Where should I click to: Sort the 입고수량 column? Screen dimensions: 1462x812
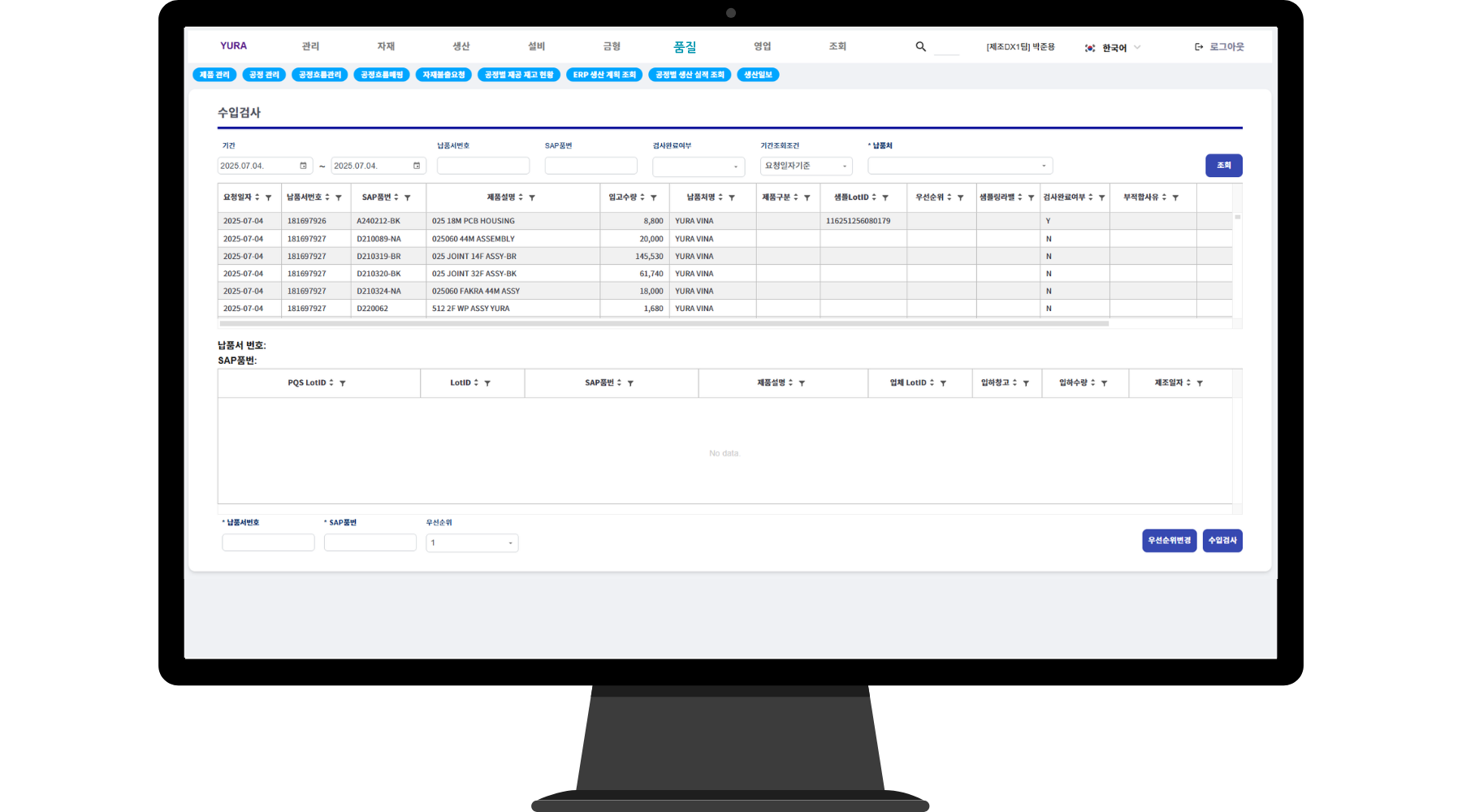pos(642,197)
